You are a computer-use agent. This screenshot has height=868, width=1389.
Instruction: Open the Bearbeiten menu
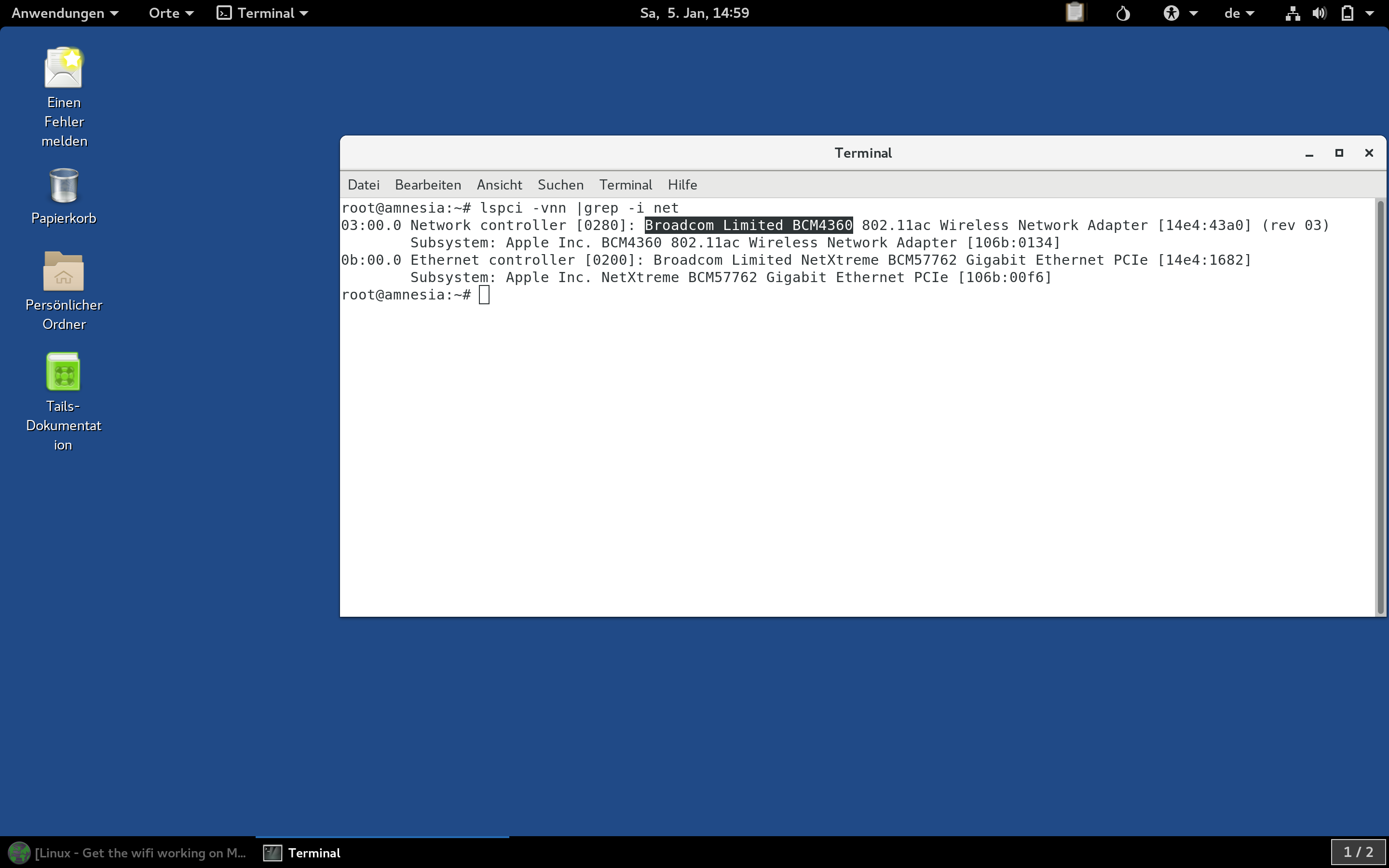(428, 185)
